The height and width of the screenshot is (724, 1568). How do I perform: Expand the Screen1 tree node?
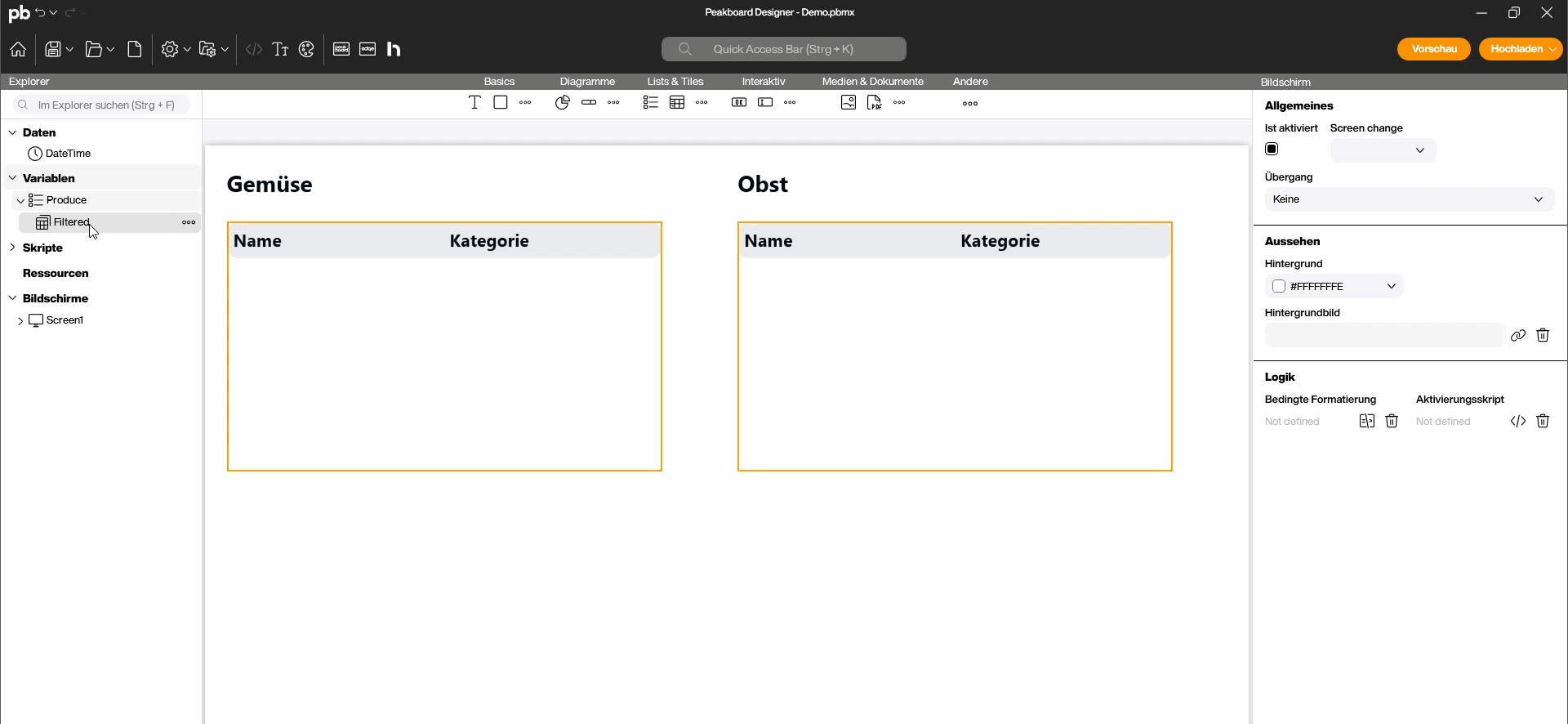20,321
